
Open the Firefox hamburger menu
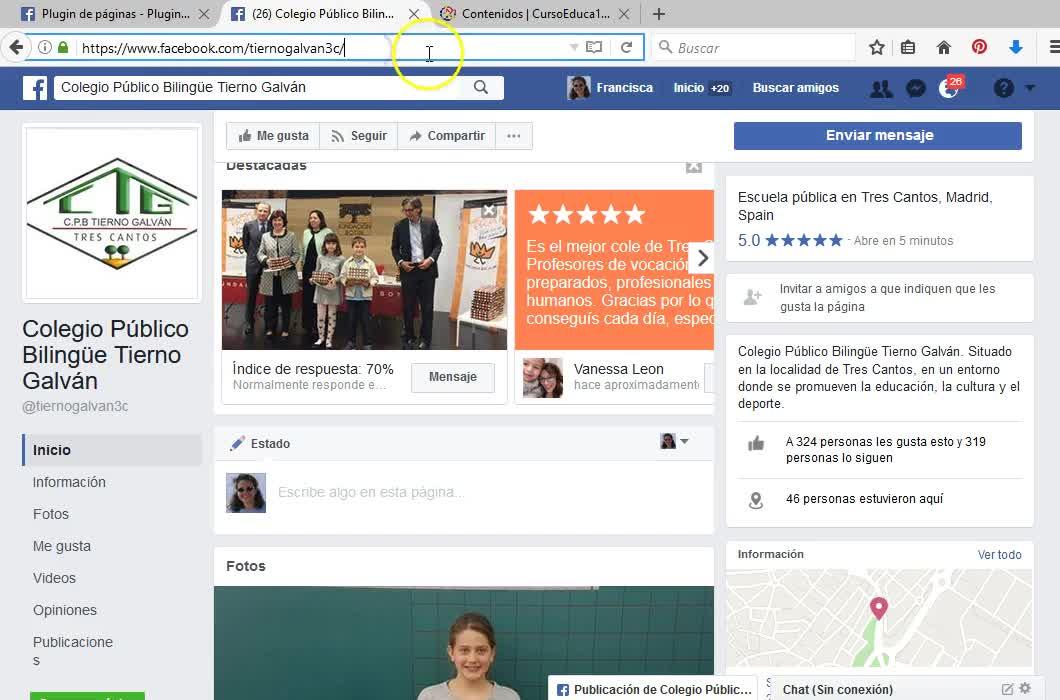1053,47
